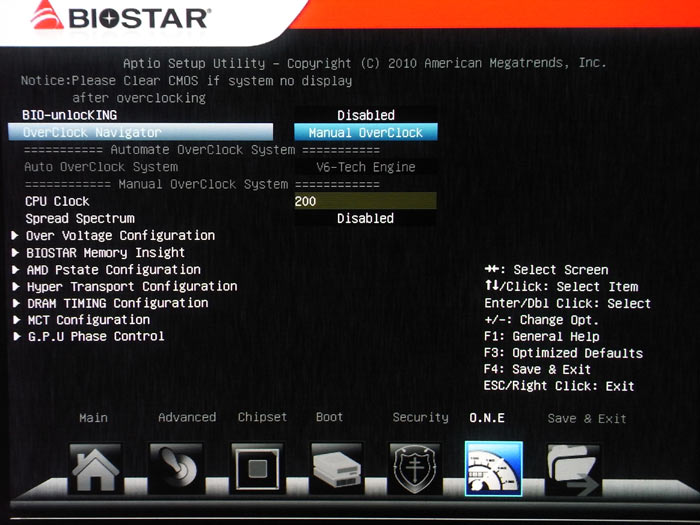Switch to the Advanced tab label
The width and height of the screenshot is (700, 525).
click(x=187, y=417)
